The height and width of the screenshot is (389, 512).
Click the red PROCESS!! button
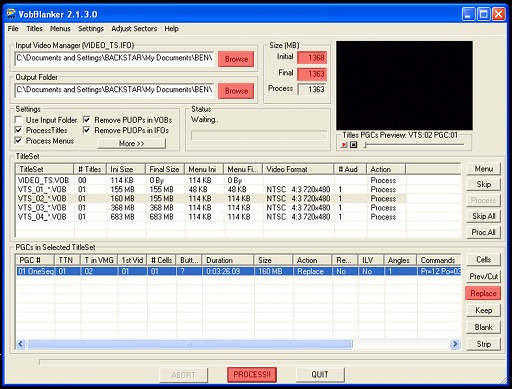point(252,374)
